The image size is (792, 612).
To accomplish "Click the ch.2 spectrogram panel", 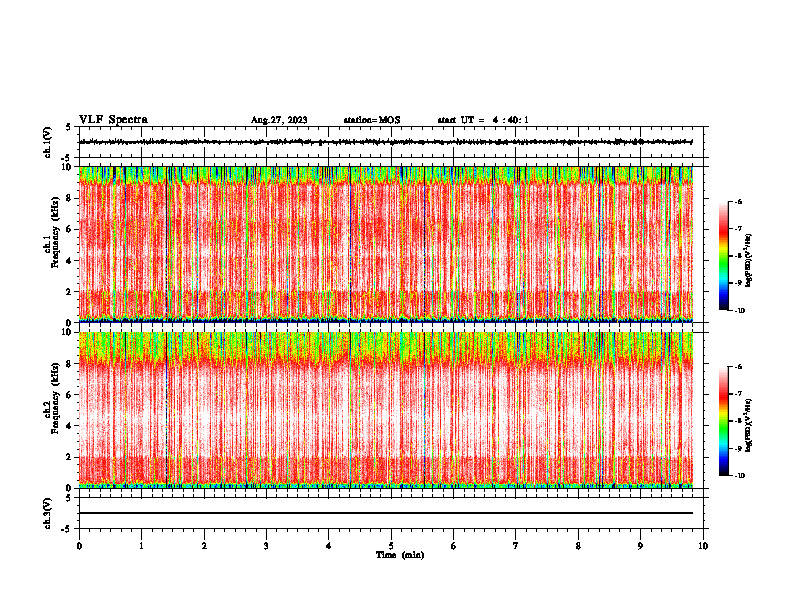I will click(385, 410).
